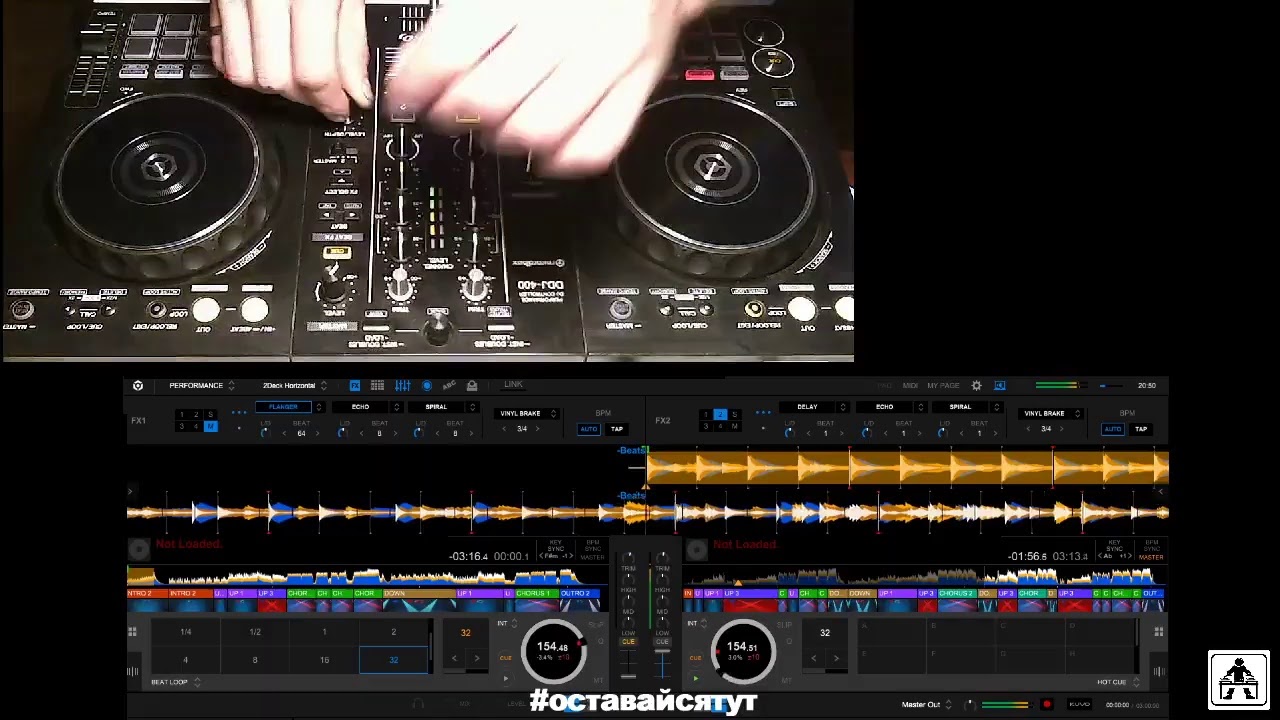Image resolution: width=1280 pixels, height=720 pixels.
Task: Open the ABC lyrics icon
Action: (449, 385)
